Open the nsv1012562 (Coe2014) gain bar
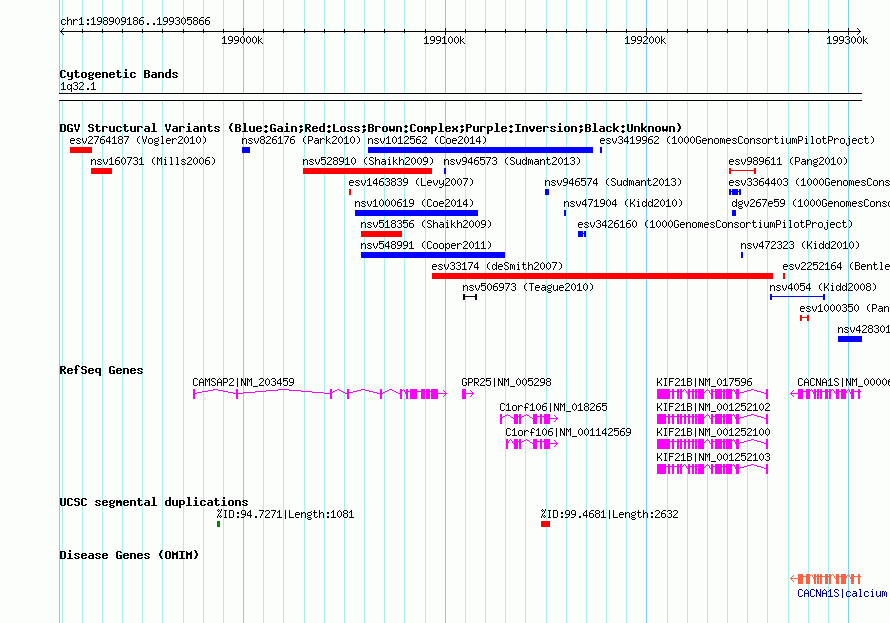 click(480, 150)
